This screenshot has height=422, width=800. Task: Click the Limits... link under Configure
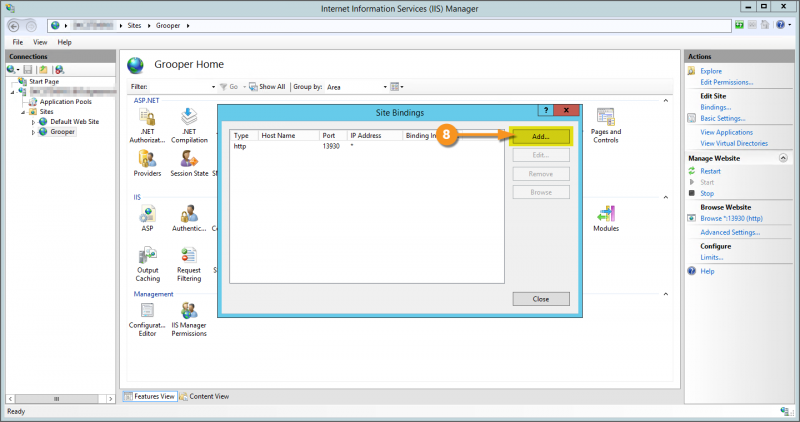[712, 257]
